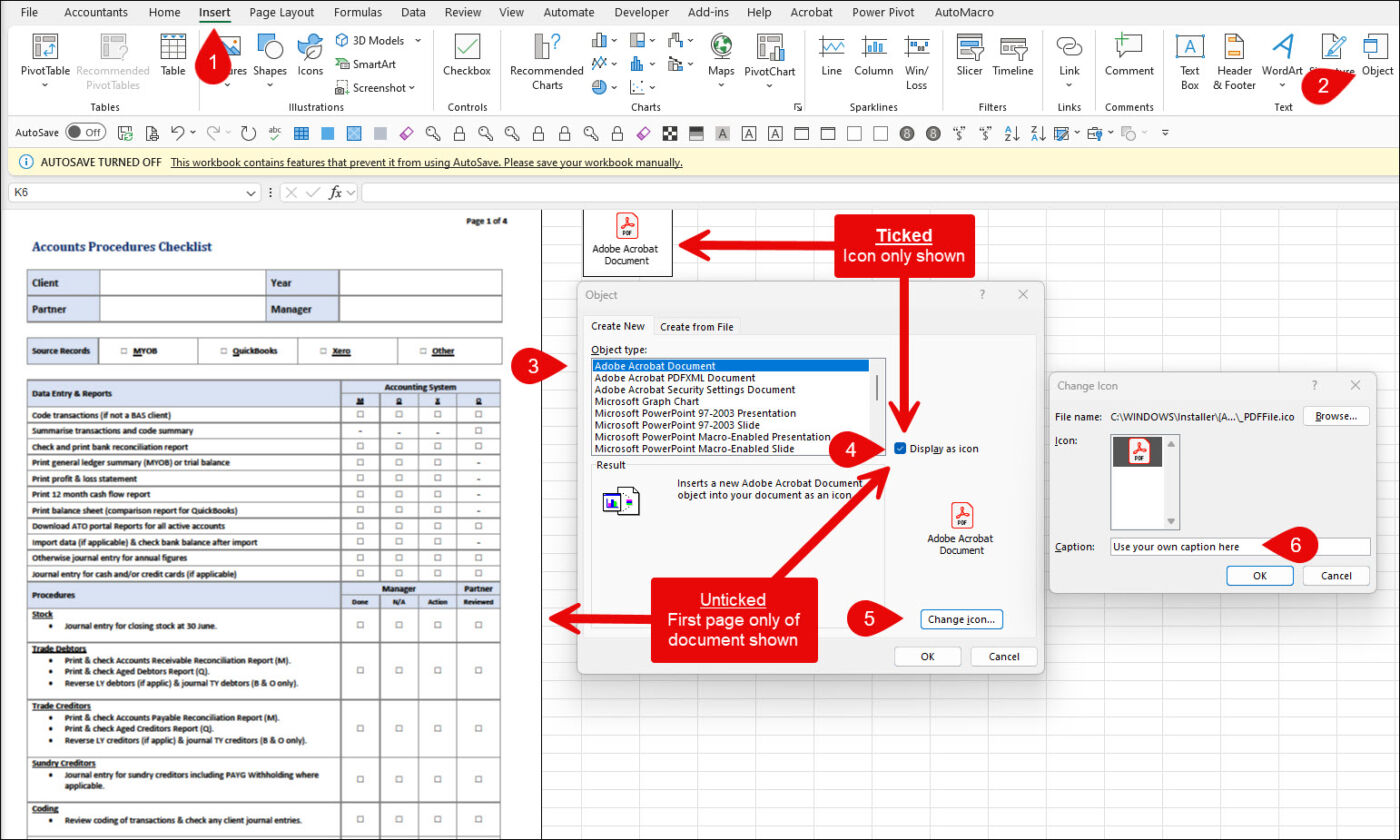Viewport: 1400px width, 840px height.
Task: Select the PDF icon thumbnail in Change Icon
Action: 1138,451
